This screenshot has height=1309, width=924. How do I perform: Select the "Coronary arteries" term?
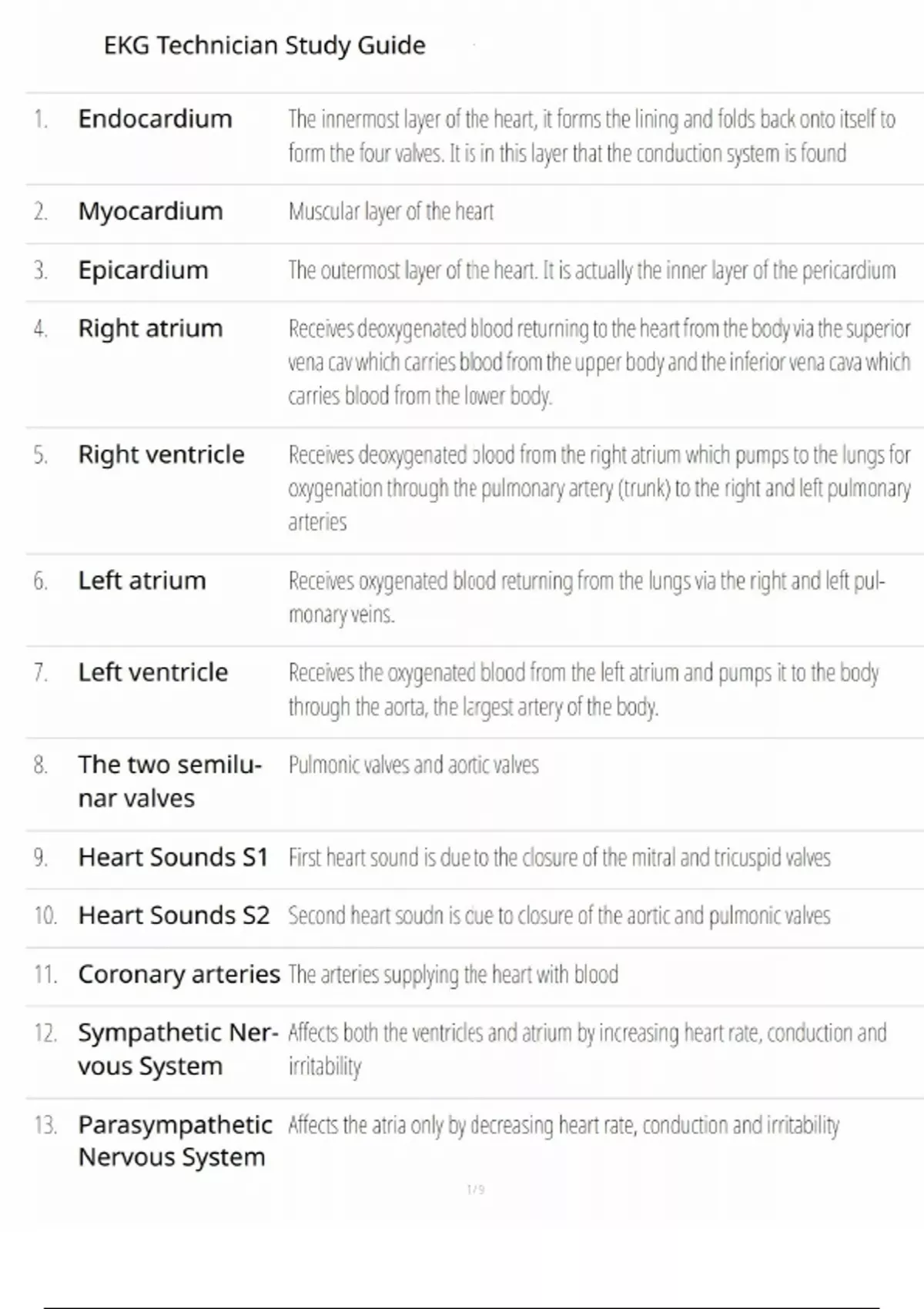(x=179, y=974)
